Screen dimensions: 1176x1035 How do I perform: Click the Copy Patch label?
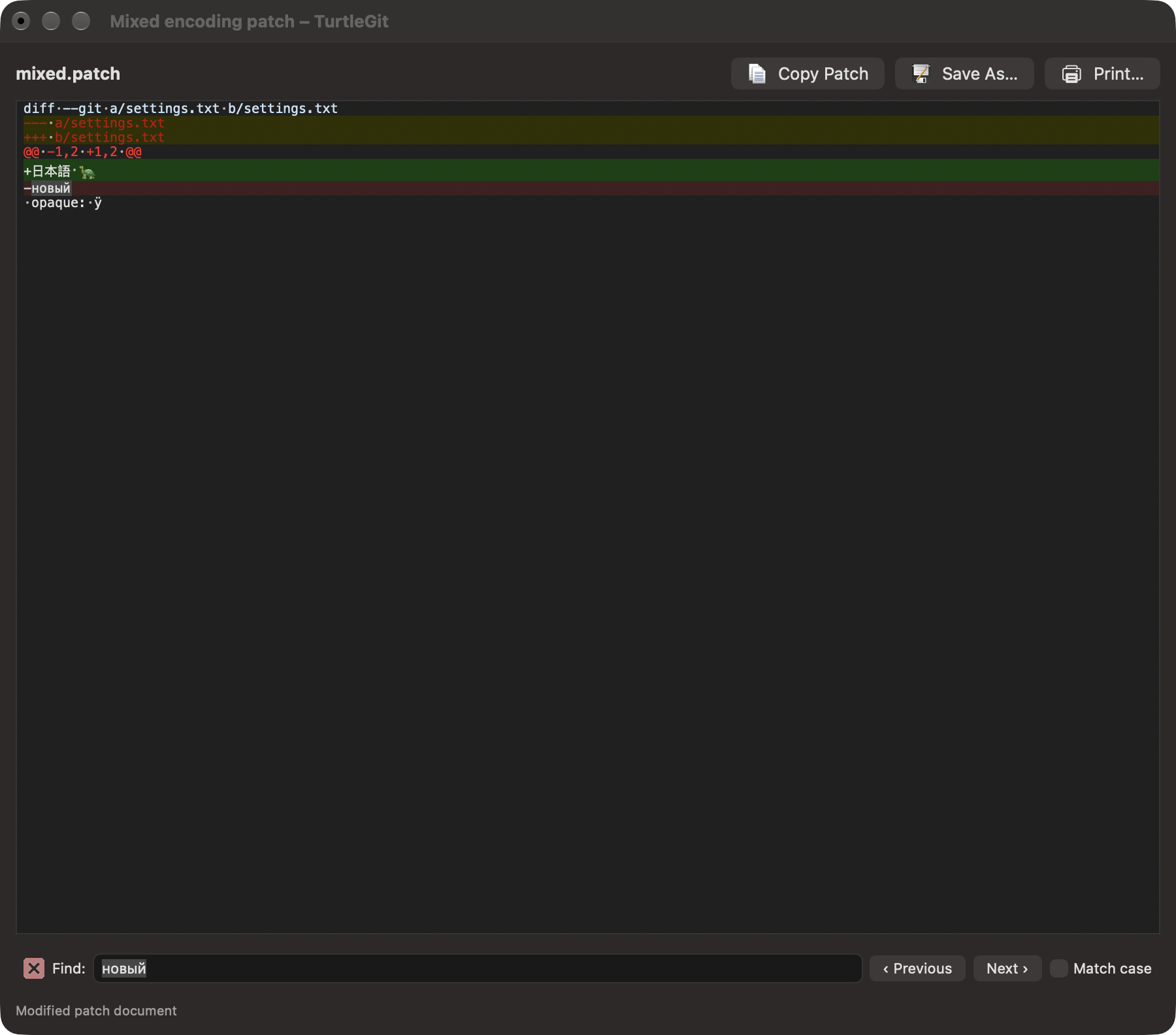[x=823, y=74]
